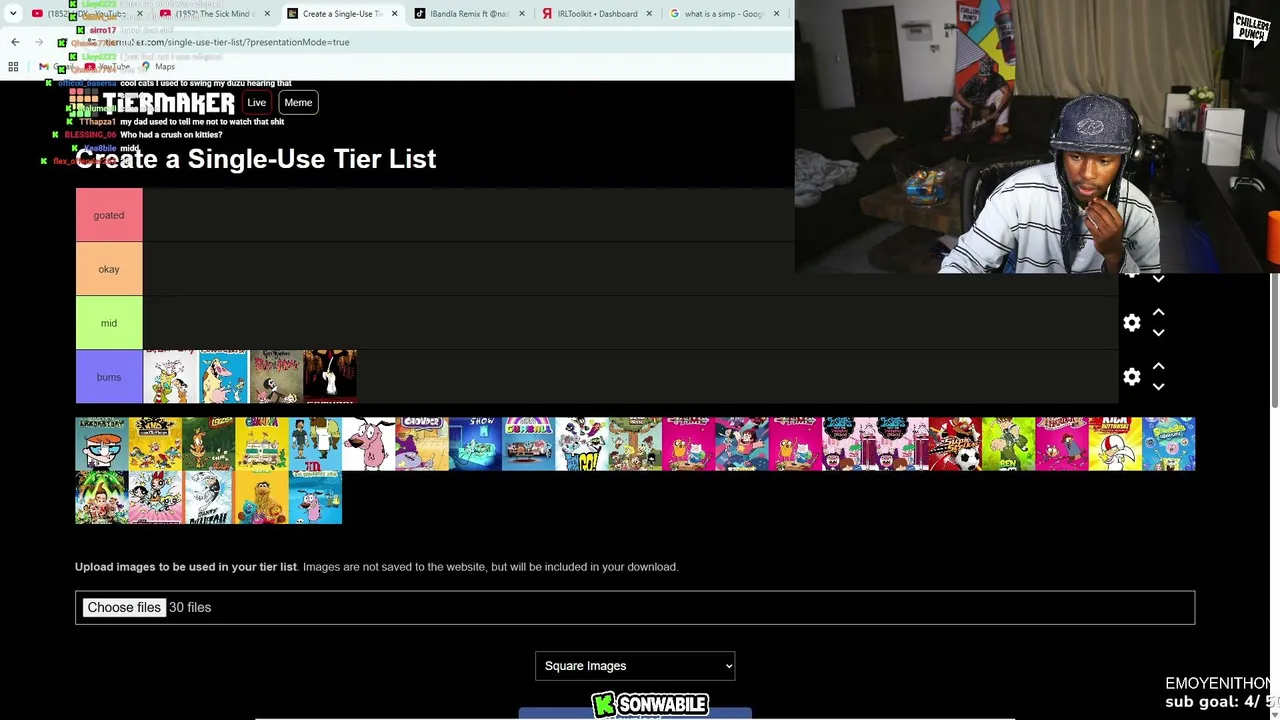Select the Kick Buttowski thumbnail
Screen dimensions: 1280x720
click(x=1115, y=444)
